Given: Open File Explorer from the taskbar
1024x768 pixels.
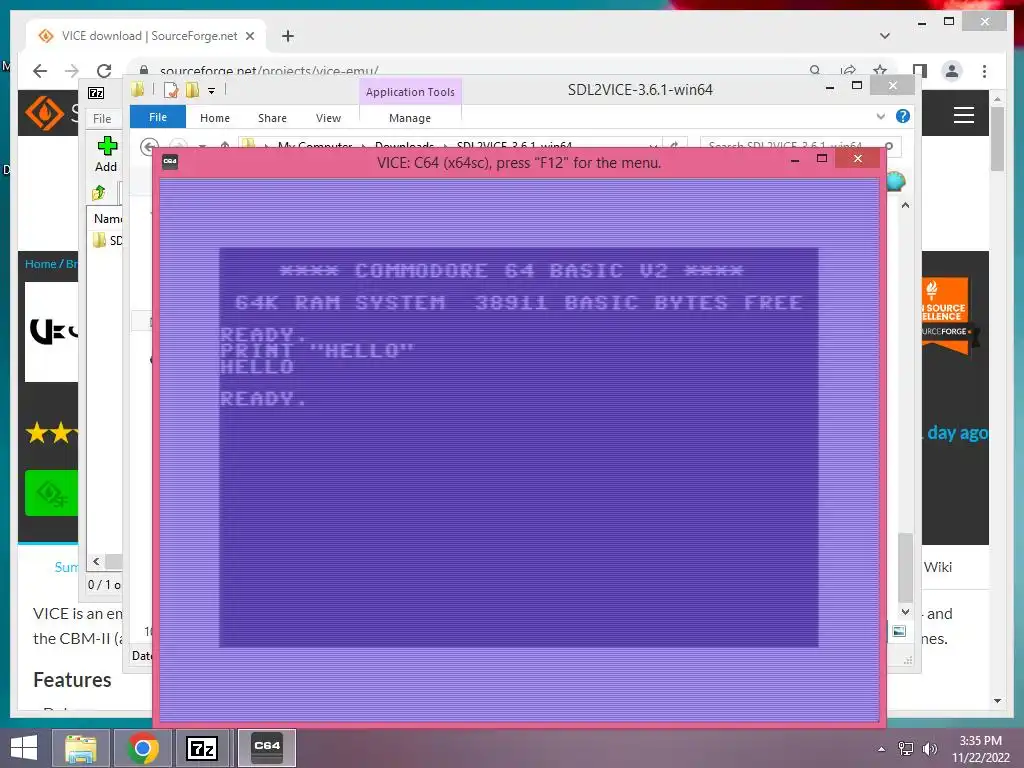Looking at the screenshot, I should (x=80, y=748).
